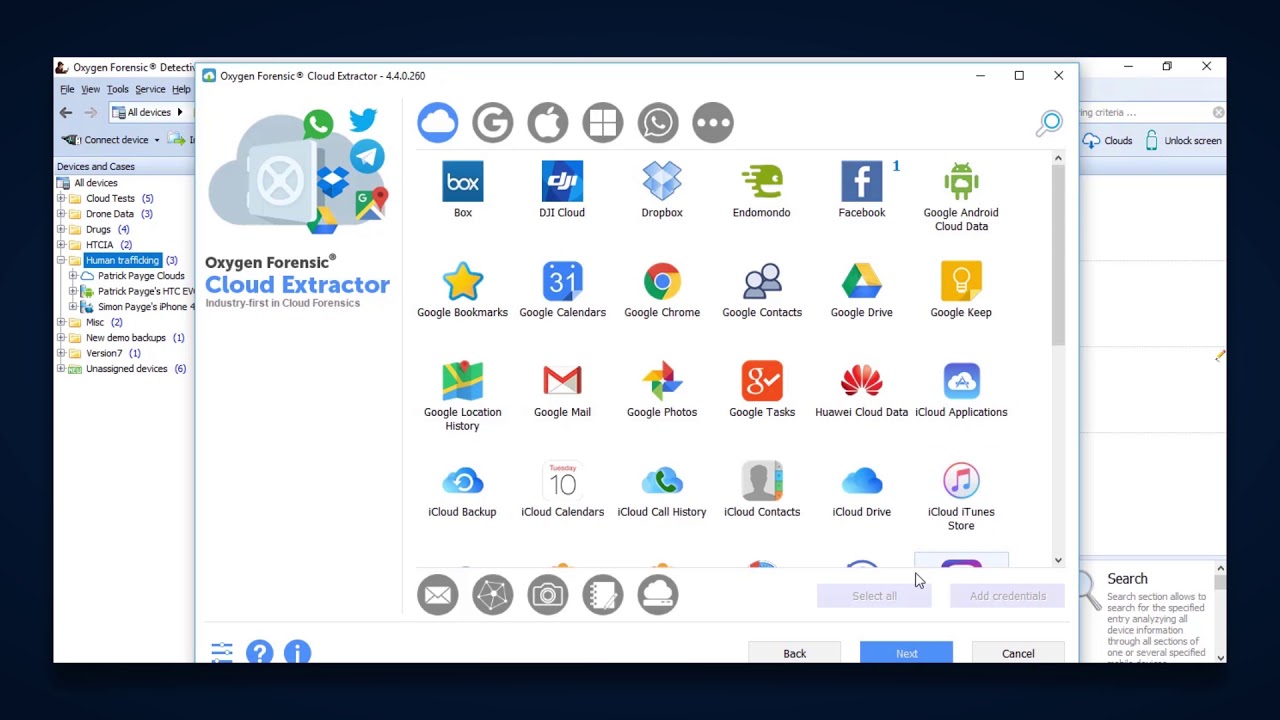Viewport: 1280px width, 720px height.
Task: Click the Back button
Action: [794, 653]
